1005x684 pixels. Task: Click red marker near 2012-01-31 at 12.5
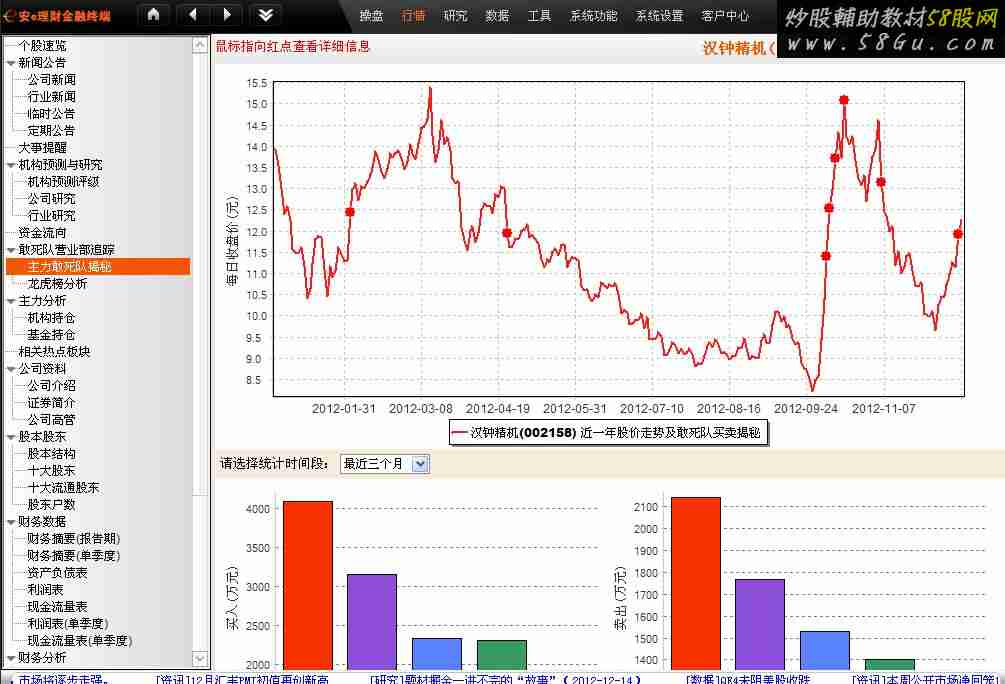click(349, 212)
